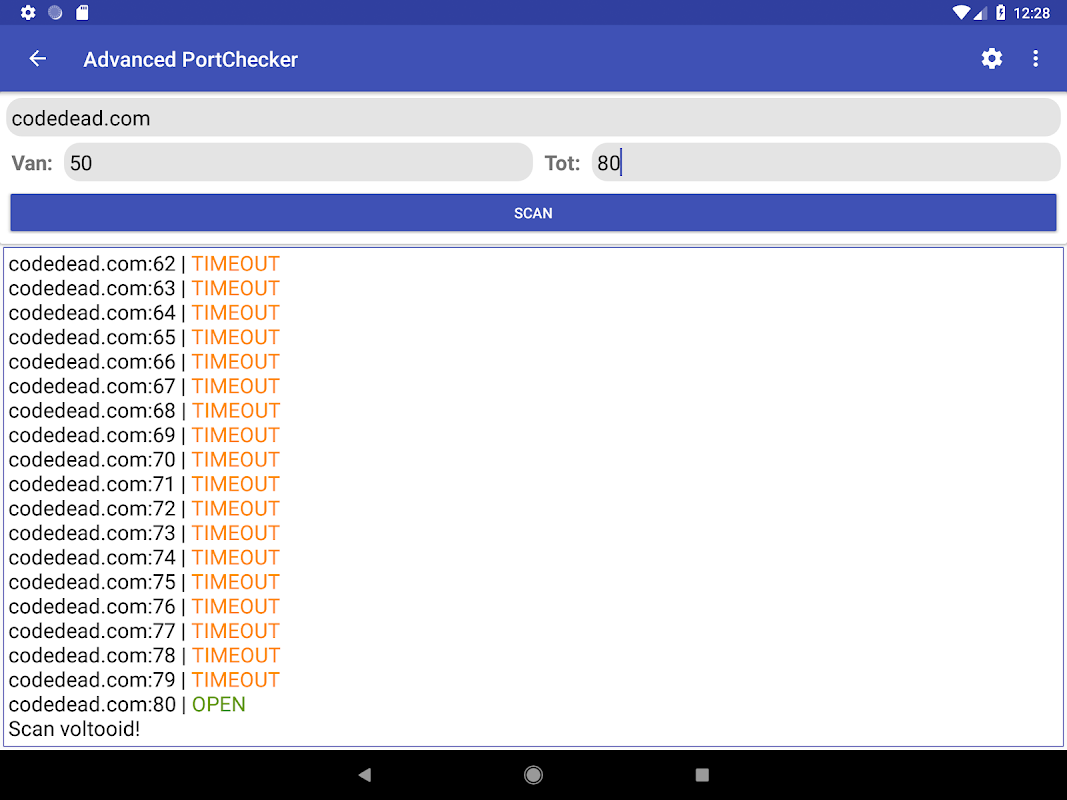
Task: Select the codedead.com:75 TIMEOUT result
Action: pos(144,582)
